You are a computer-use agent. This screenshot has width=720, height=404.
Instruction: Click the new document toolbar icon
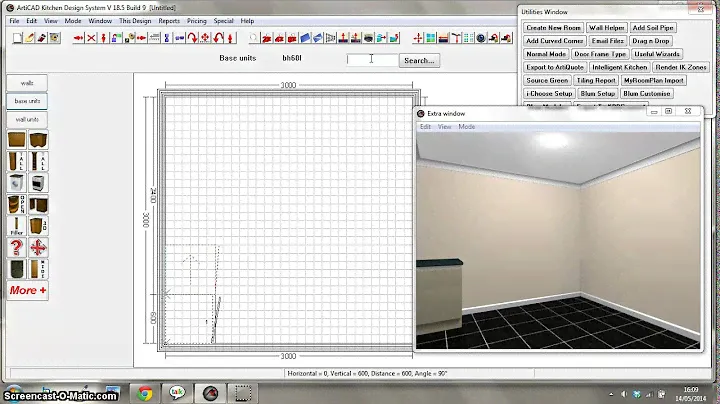15,38
